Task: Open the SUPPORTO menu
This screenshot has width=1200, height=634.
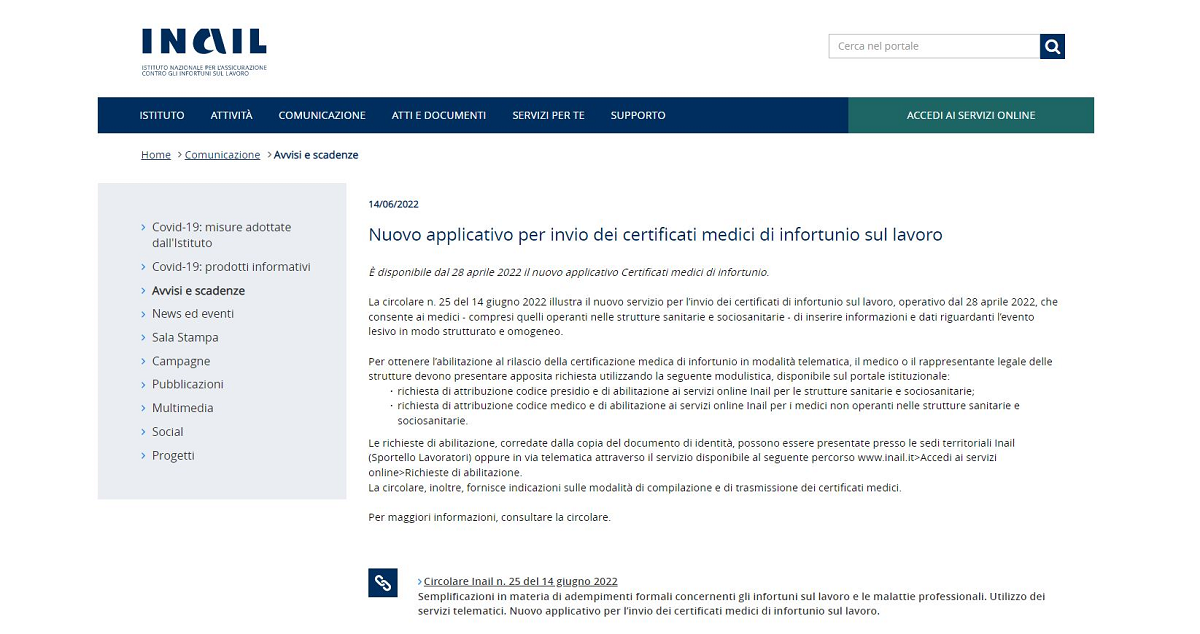Action: point(638,115)
